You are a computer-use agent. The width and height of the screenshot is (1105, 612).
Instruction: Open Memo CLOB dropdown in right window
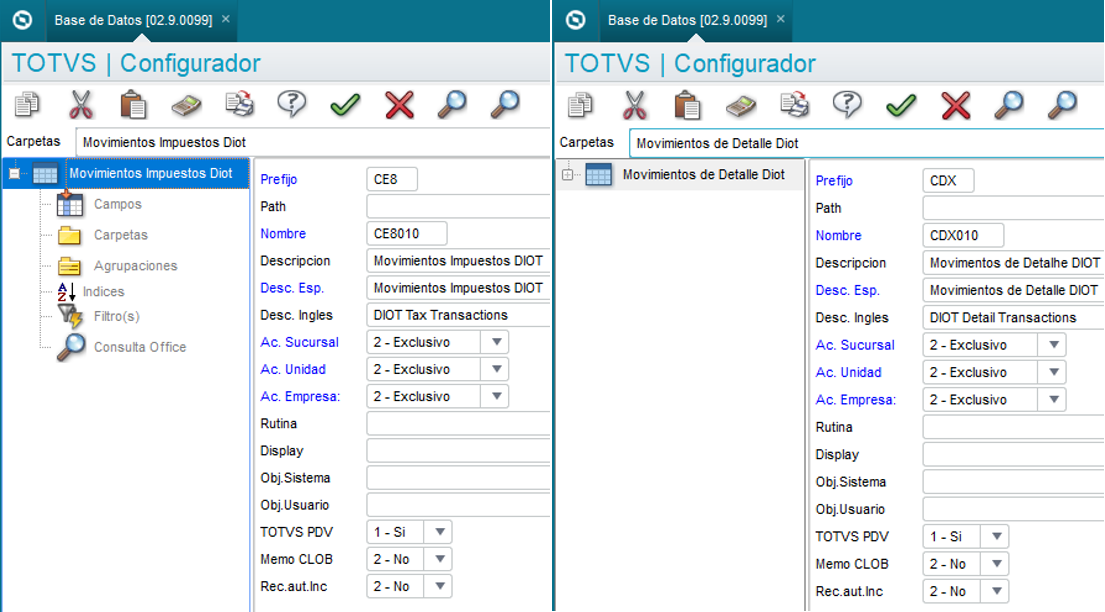coord(996,564)
